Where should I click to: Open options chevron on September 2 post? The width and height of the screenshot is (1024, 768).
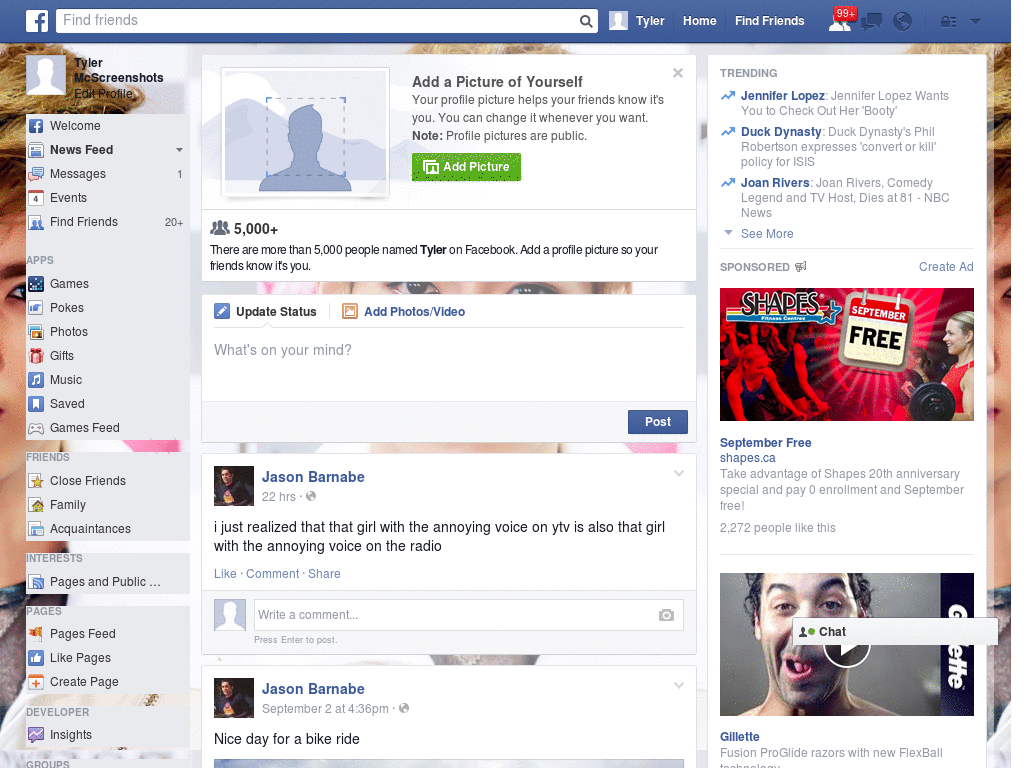coord(679,685)
